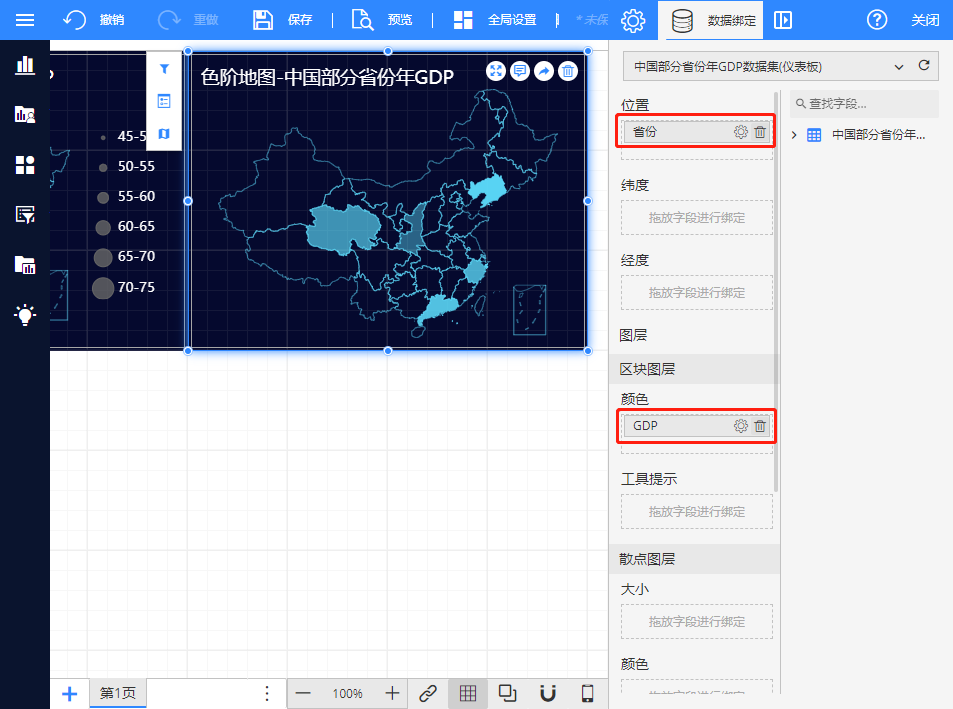Open page options three-dot menu
Screen dimensions: 953x709
267,693
